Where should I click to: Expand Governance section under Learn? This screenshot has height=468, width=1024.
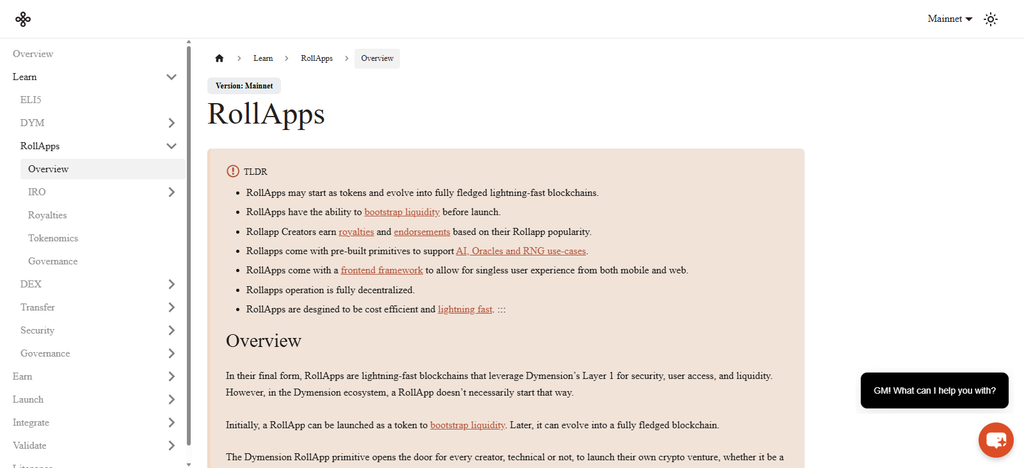coord(172,353)
